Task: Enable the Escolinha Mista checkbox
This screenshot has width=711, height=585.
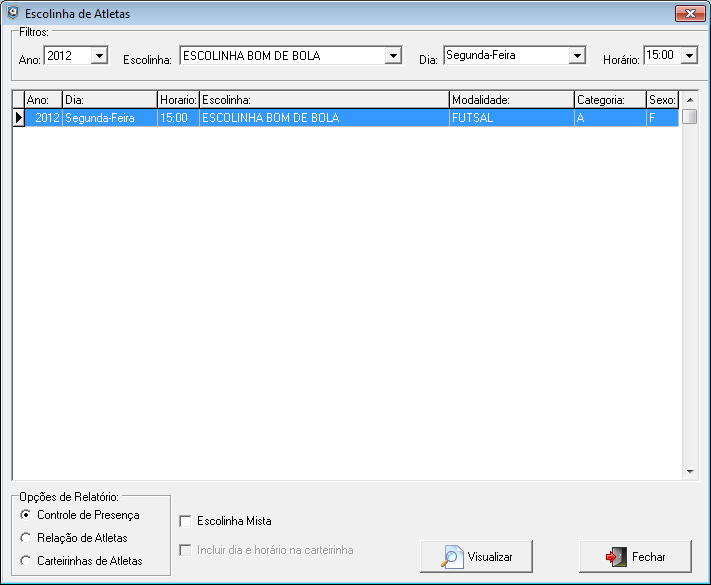Action: pos(185,521)
